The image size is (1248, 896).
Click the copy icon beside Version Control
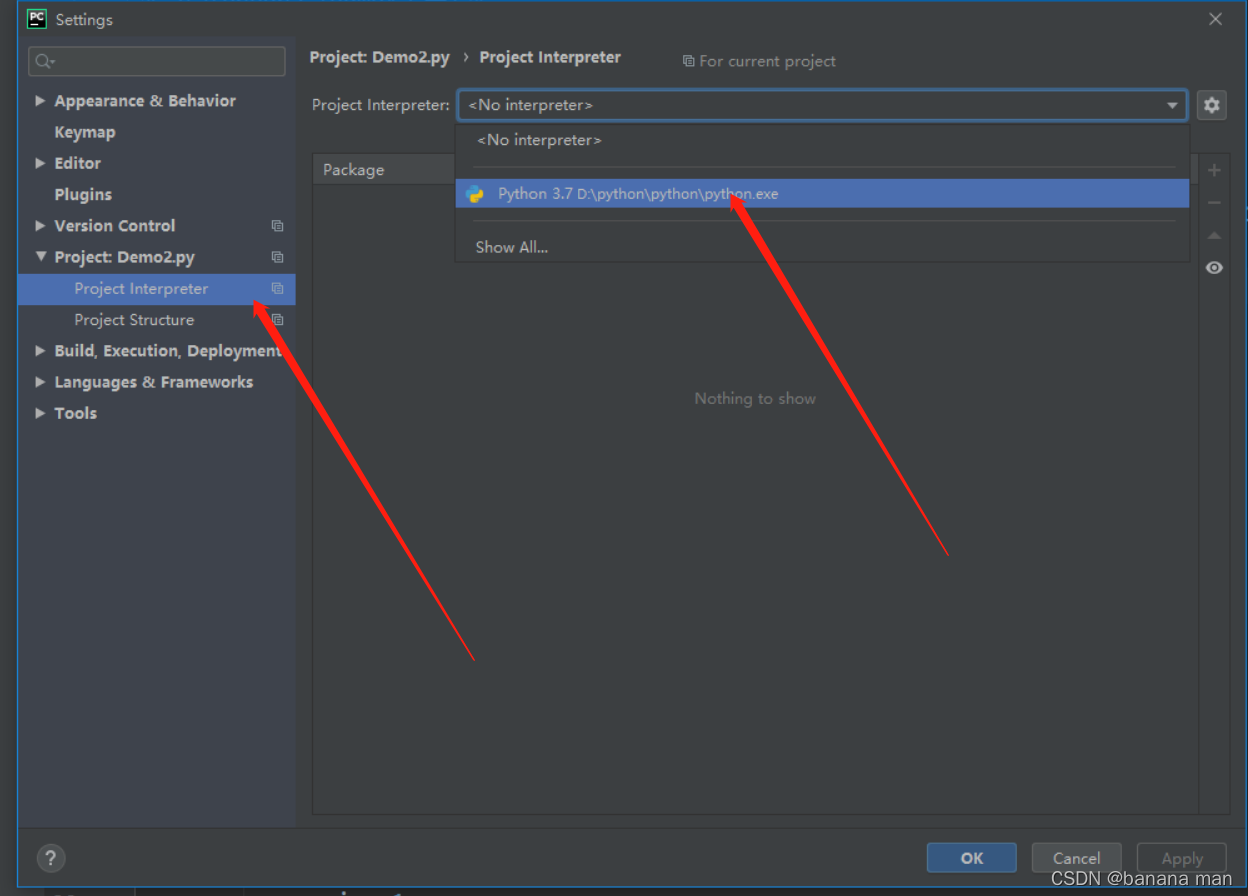point(277,226)
